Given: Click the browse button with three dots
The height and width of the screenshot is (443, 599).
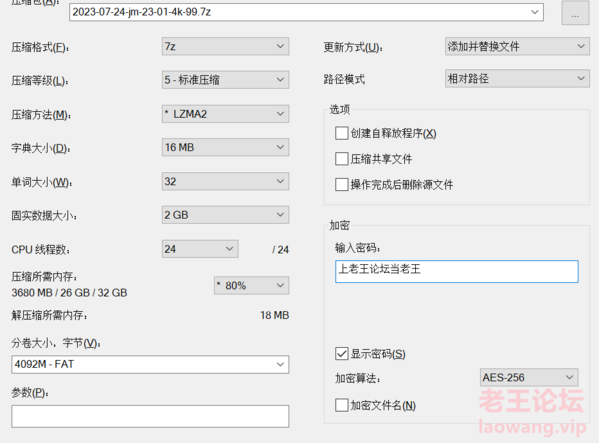Looking at the screenshot, I should (575, 13).
